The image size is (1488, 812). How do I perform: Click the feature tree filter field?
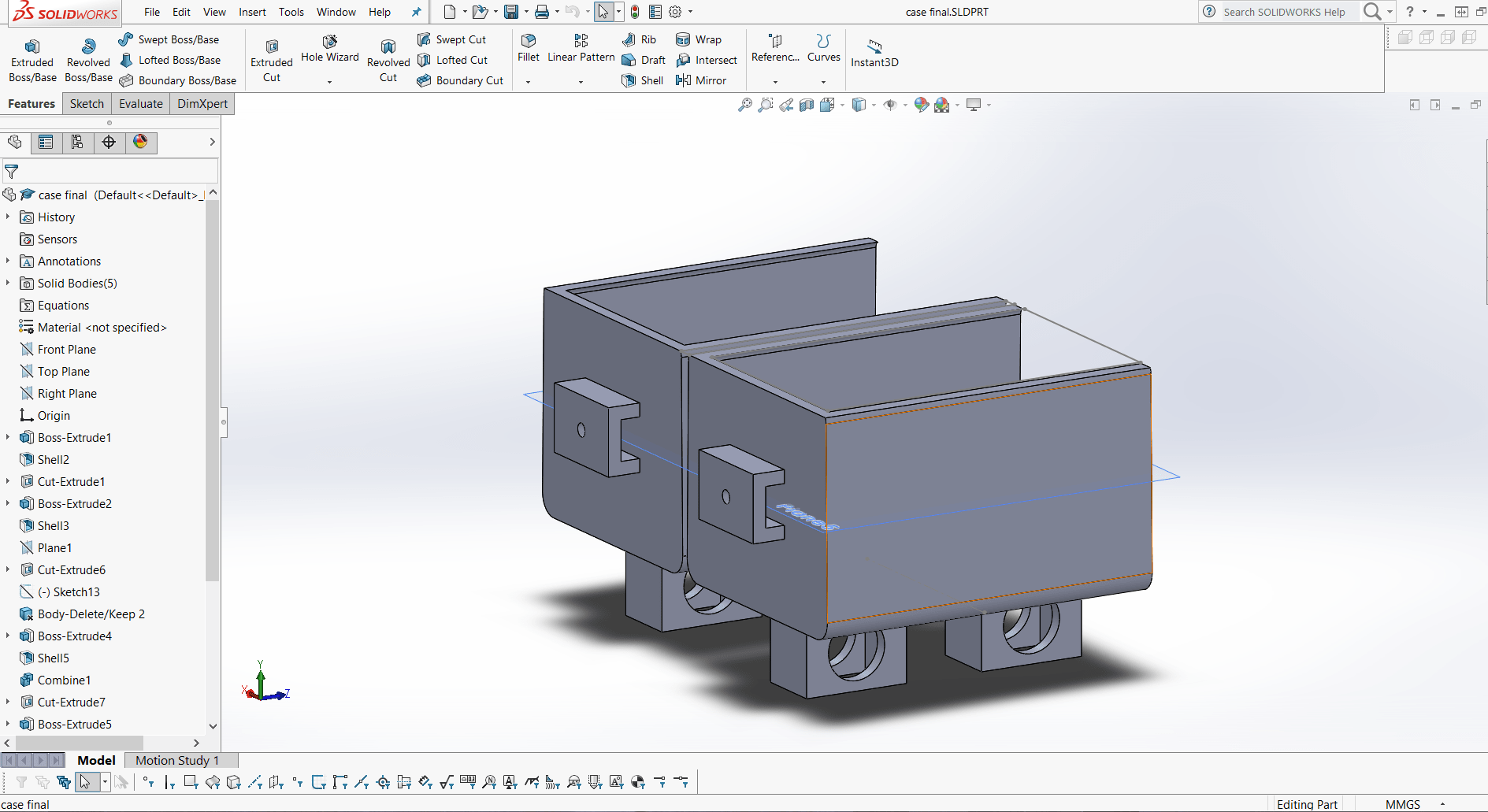tap(109, 171)
